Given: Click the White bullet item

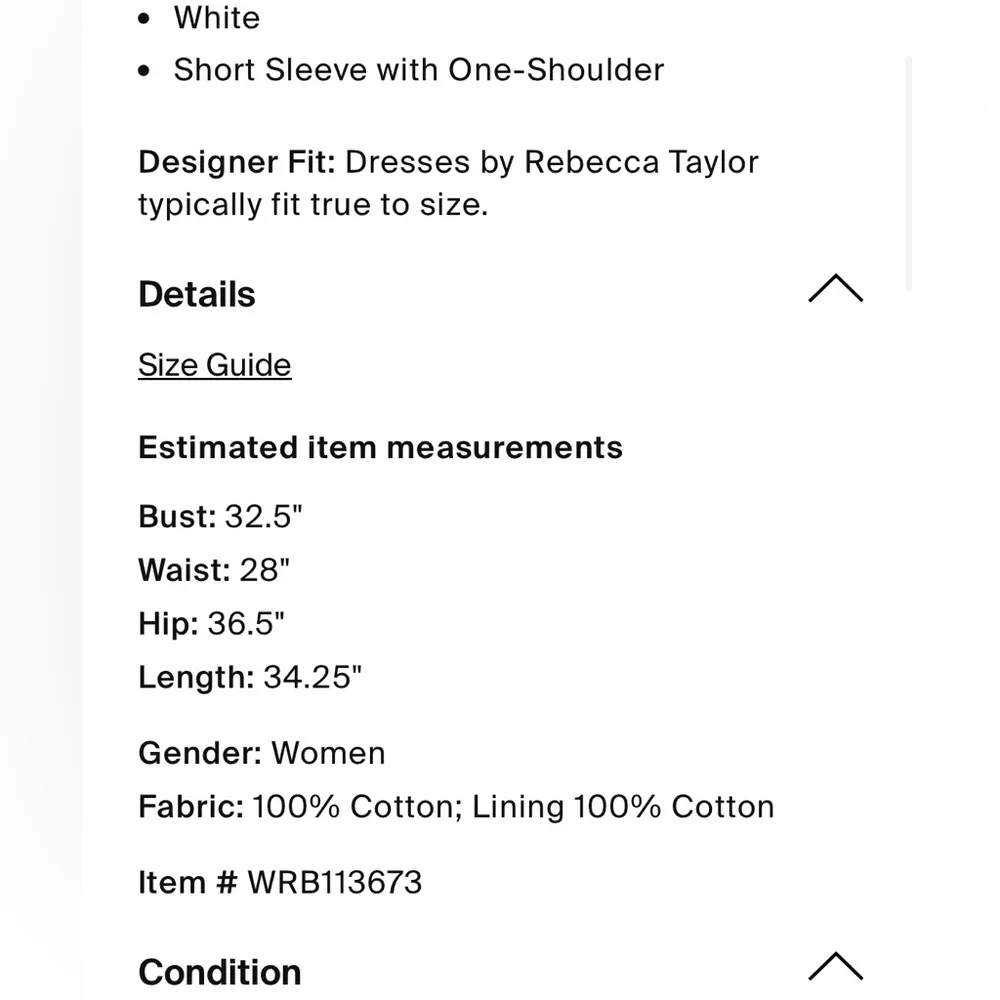Looking at the screenshot, I should coord(216,18).
